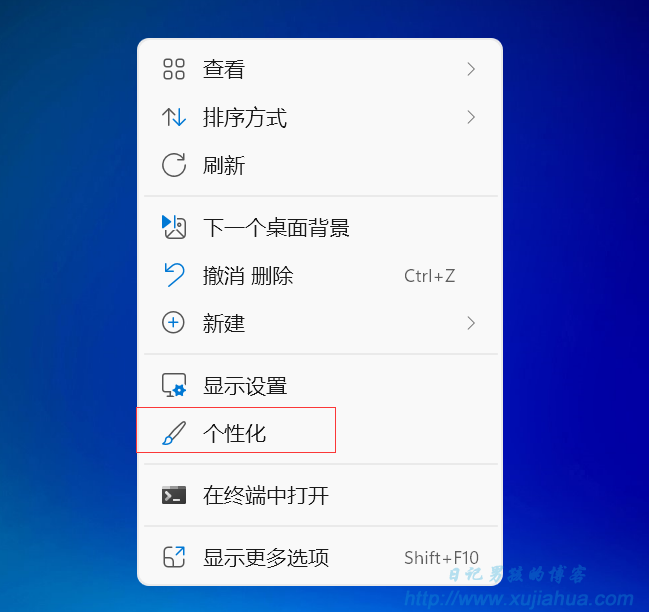The width and height of the screenshot is (649, 612).
Task: Click the Shift+F10 shortcut of 显示更多选项
Action: [x=441, y=557]
